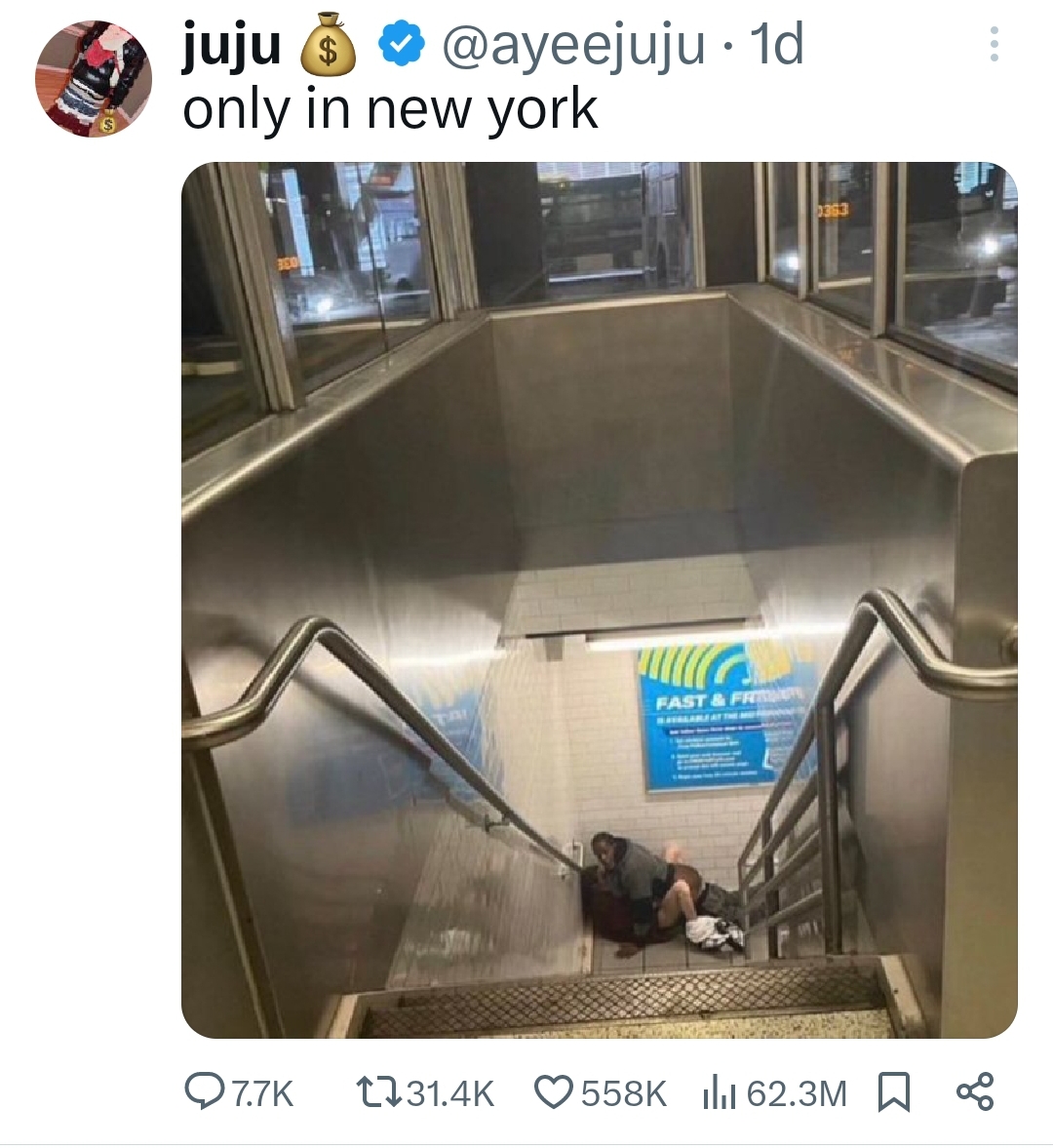Open the @ayeejuju handle link
Screen dimensions: 1053x1148
(573, 46)
